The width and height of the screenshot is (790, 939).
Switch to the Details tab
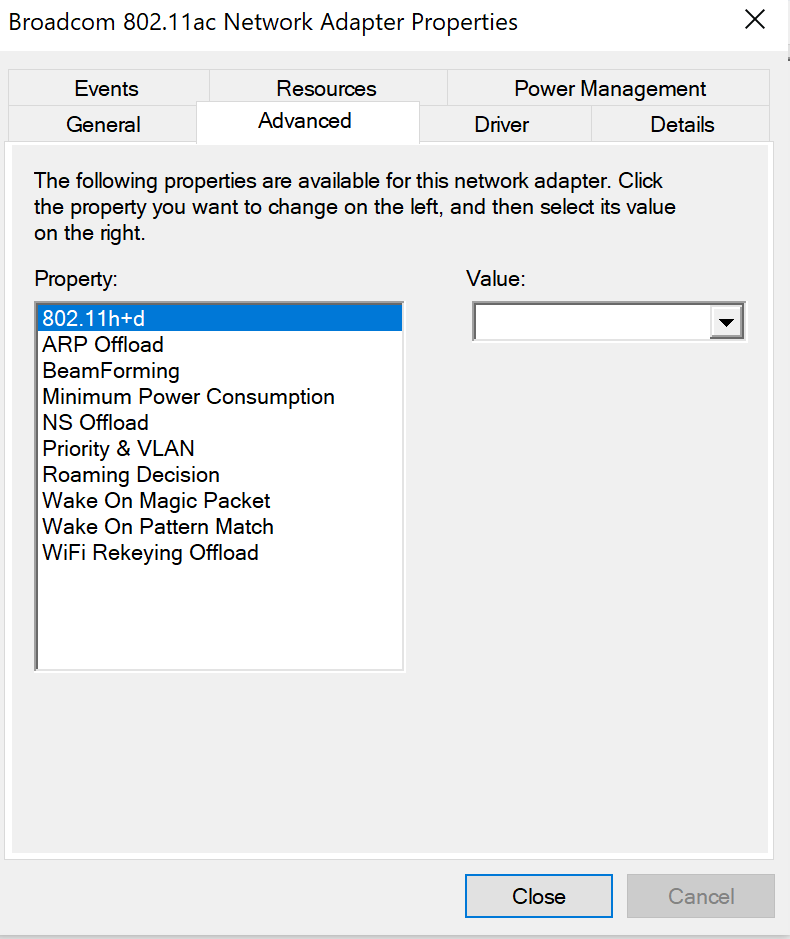(x=681, y=124)
